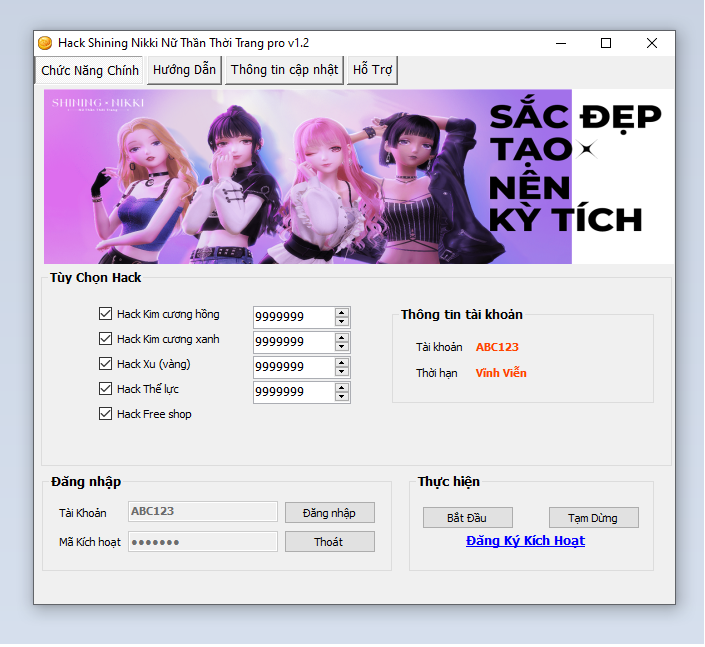This screenshot has height=647, width=705.
Task: Go to the Hỗ Trợ tab
Action: 372,70
